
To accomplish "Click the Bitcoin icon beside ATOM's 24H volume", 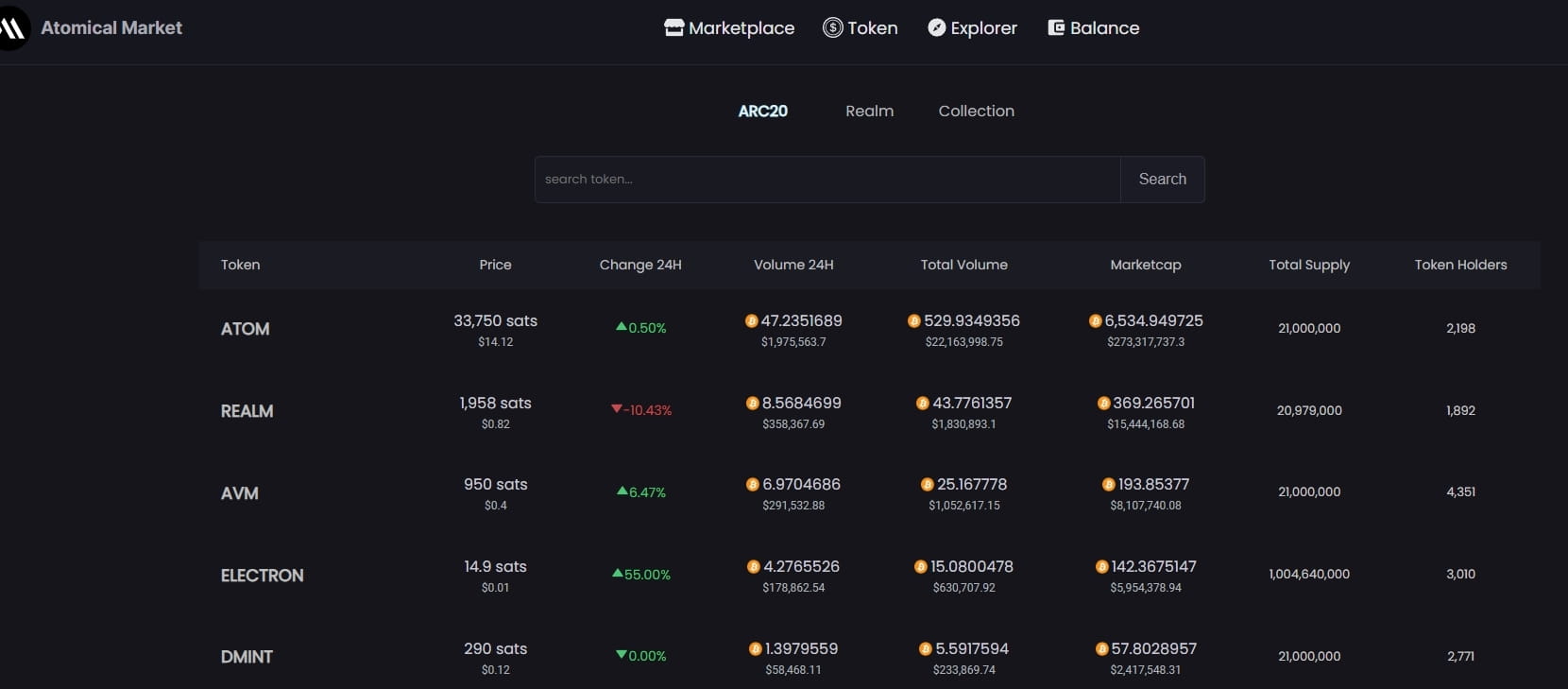I will (751, 321).
